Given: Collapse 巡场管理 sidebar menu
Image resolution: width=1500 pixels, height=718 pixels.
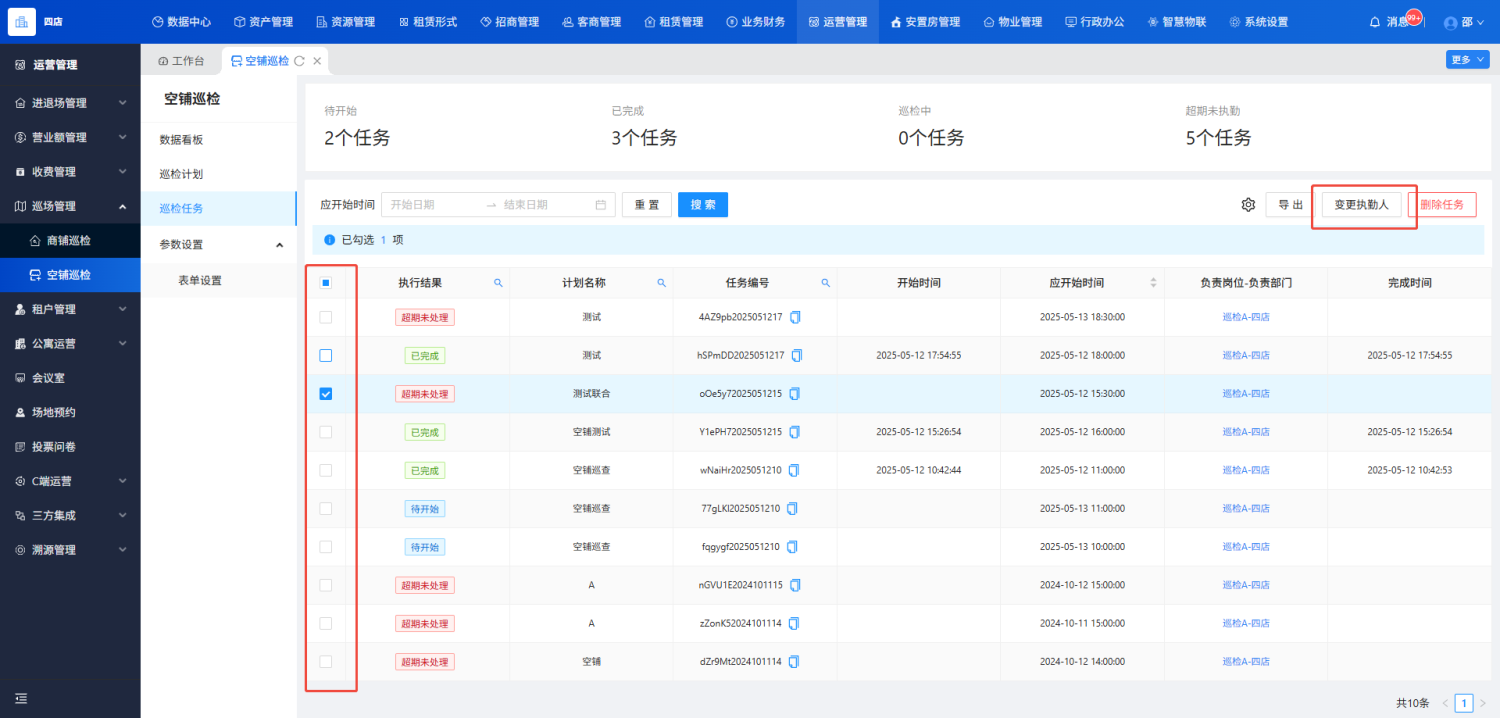Looking at the screenshot, I should 70,206.
